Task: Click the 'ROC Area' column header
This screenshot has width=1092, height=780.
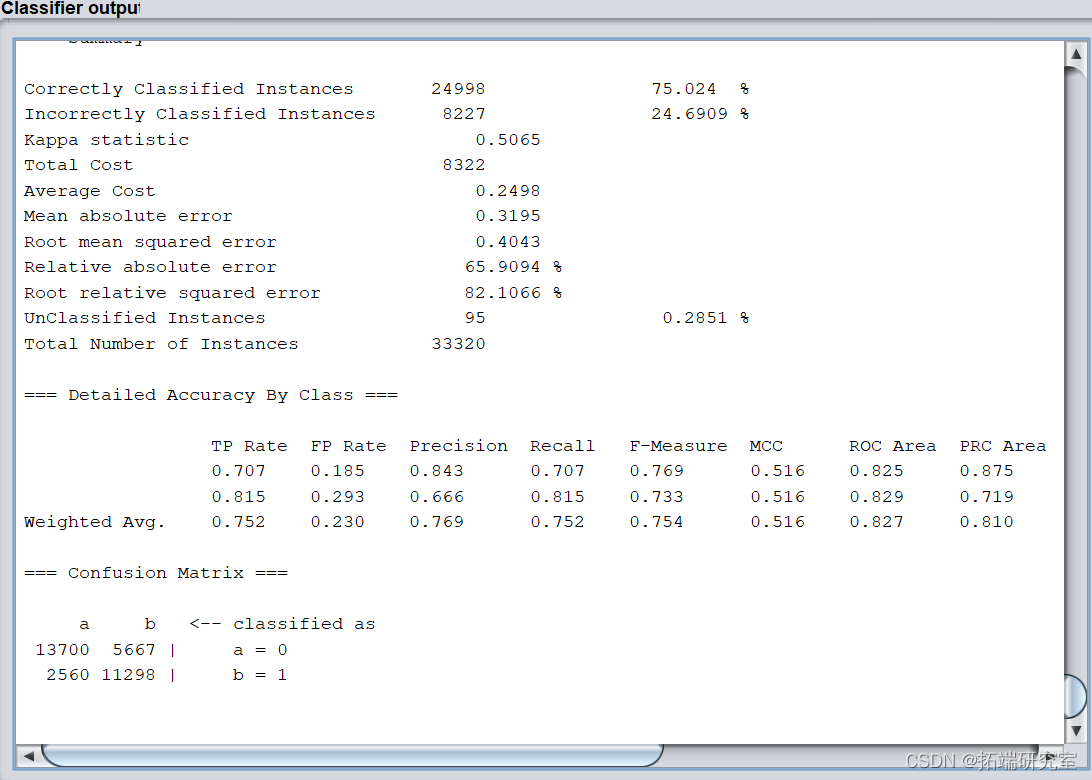Action: (x=893, y=446)
